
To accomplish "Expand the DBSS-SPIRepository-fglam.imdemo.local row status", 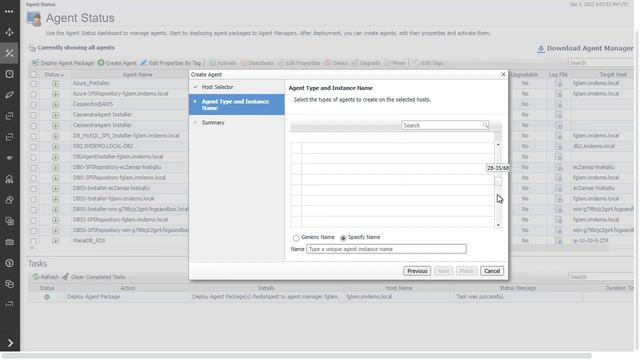I will tap(56, 220).
